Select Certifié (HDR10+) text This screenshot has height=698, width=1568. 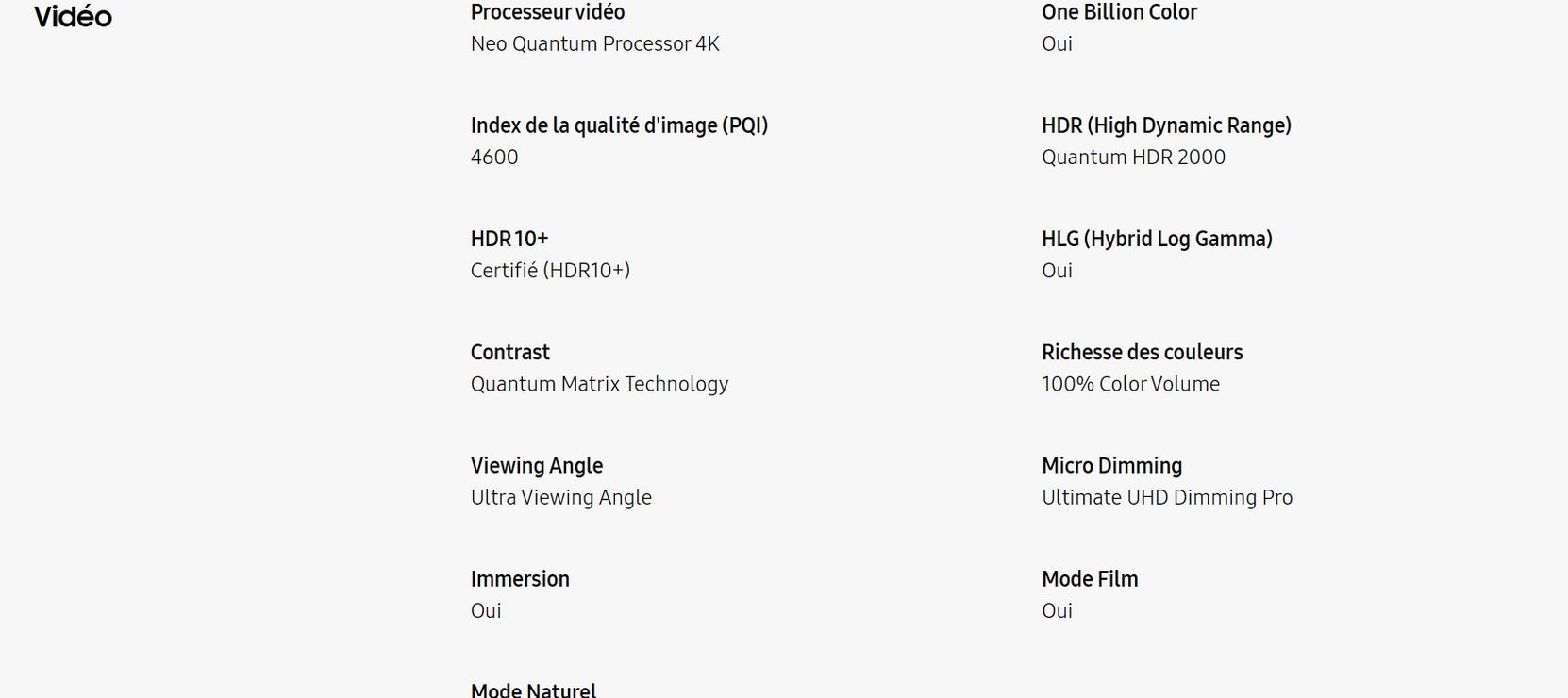[x=550, y=271]
